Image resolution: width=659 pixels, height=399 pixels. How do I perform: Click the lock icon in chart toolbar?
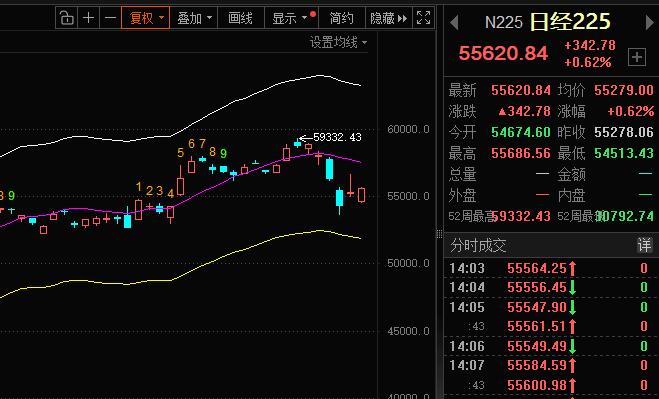[66, 18]
